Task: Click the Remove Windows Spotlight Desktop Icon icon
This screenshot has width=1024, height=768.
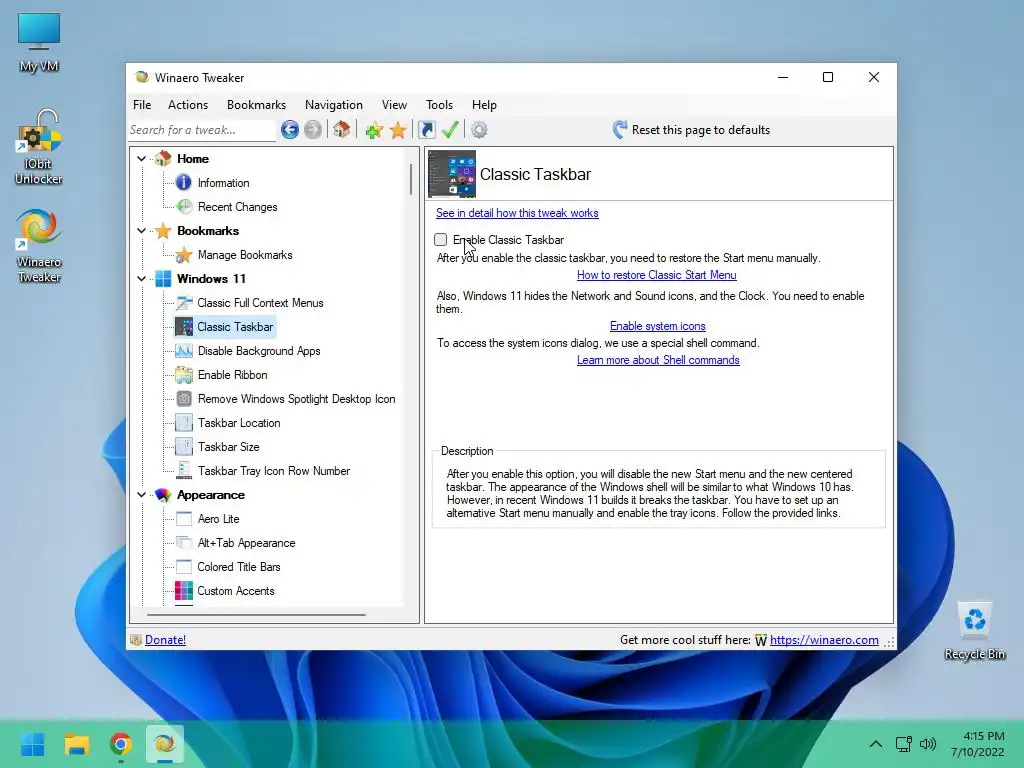Action: (184, 399)
